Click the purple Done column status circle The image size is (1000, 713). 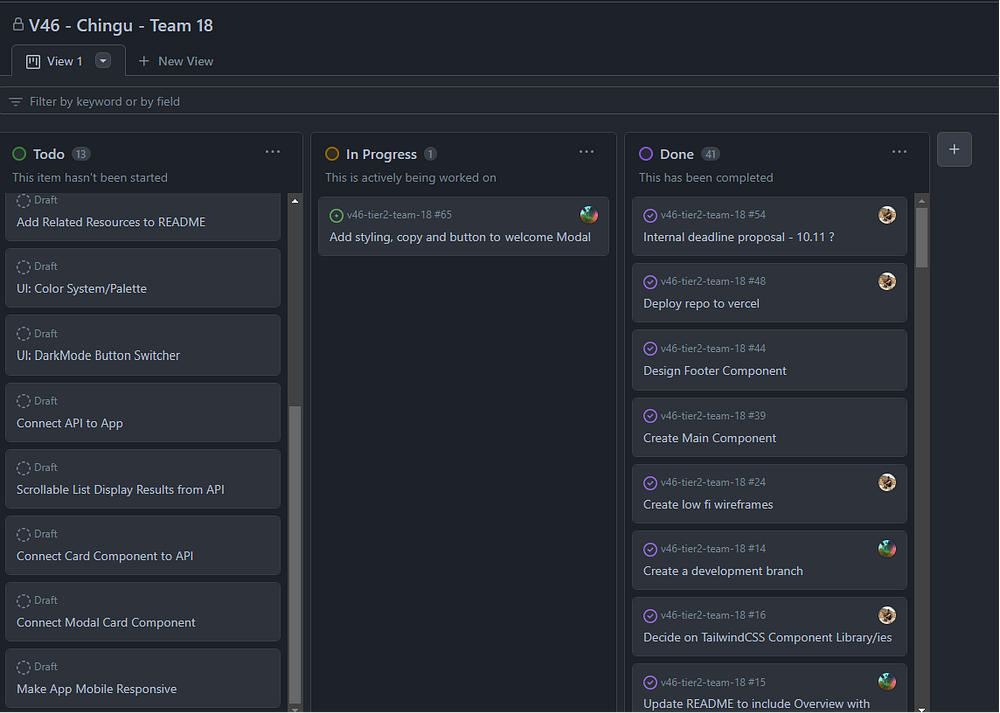645,154
